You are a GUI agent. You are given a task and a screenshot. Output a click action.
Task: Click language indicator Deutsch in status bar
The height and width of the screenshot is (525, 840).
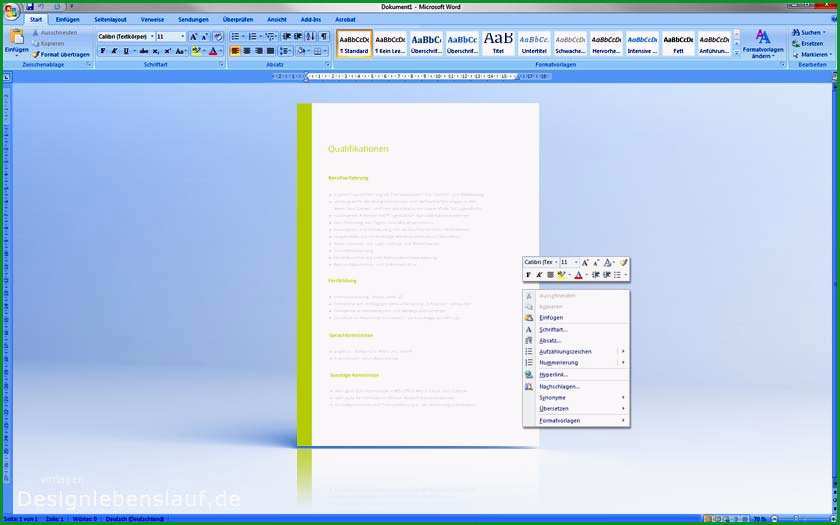134,519
